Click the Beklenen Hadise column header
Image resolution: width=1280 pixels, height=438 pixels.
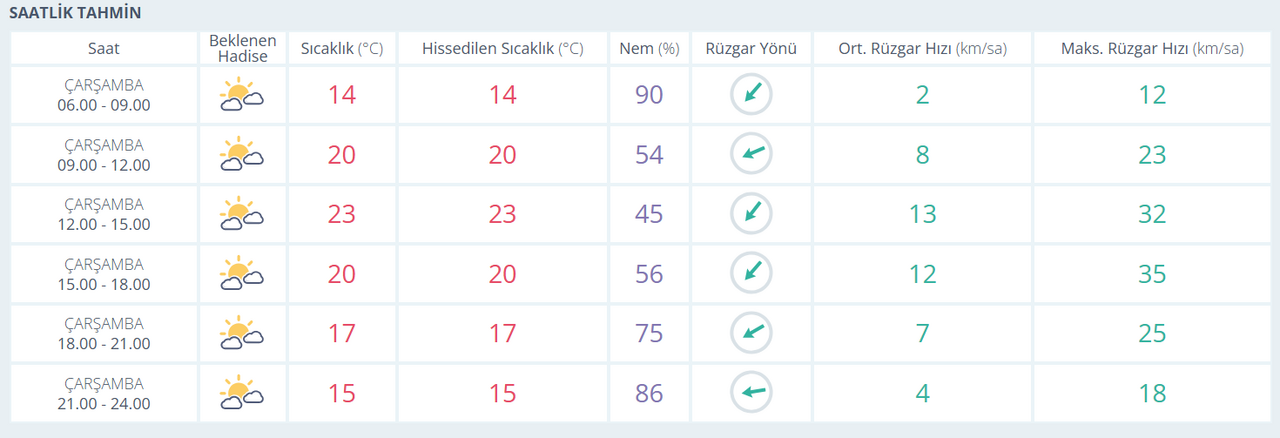[x=241, y=48]
